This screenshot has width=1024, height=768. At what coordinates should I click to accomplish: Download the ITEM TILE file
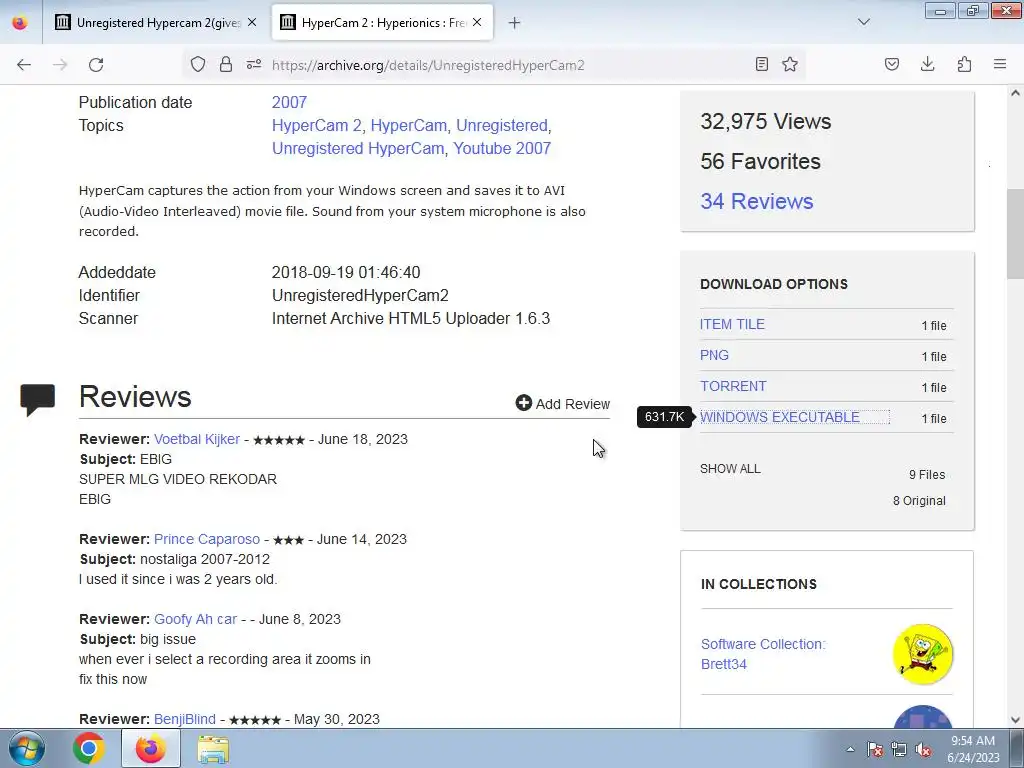pyautogui.click(x=732, y=324)
